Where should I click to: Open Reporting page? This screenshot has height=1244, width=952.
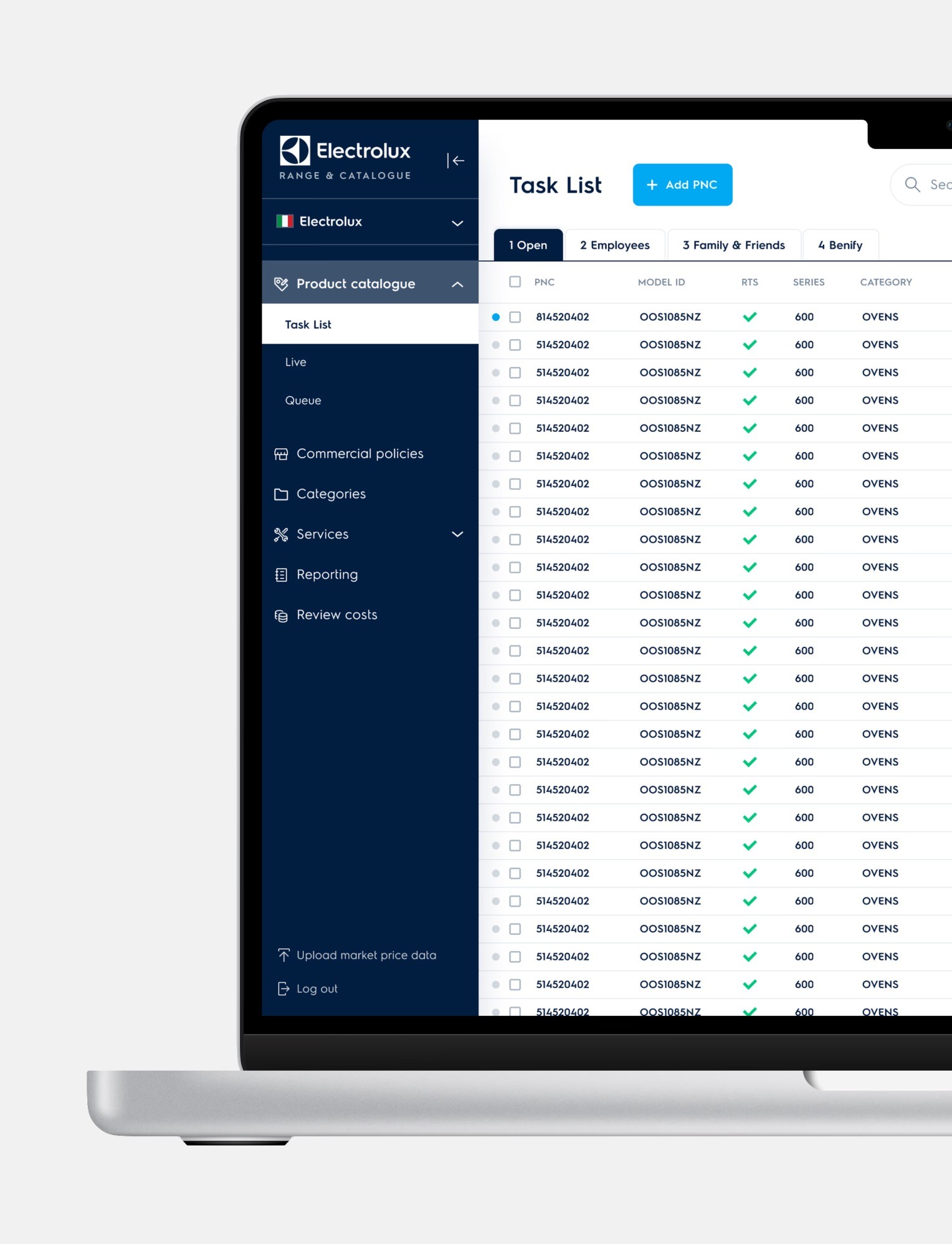[x=327, y=575]
